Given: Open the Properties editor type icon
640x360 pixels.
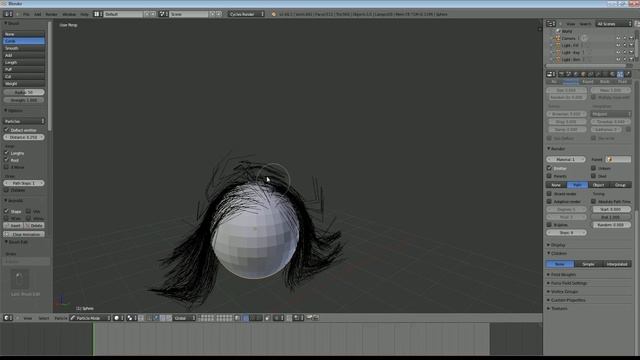Looking at the screenshot, I should coord(551,74).
